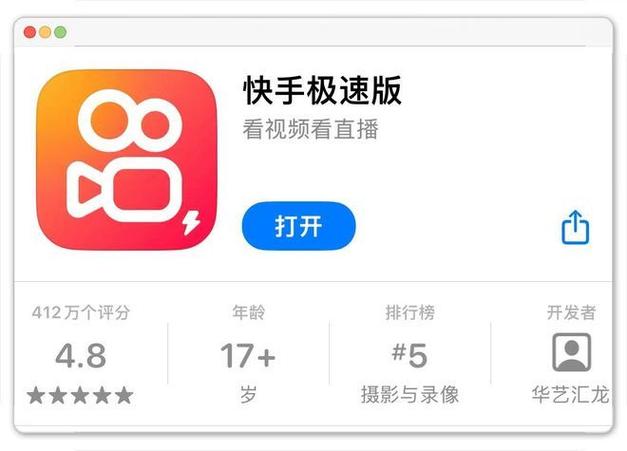This screenshot has height=451, width=627.
Task: Click the yellow minimize window button
Action: (x=45, y=32)
